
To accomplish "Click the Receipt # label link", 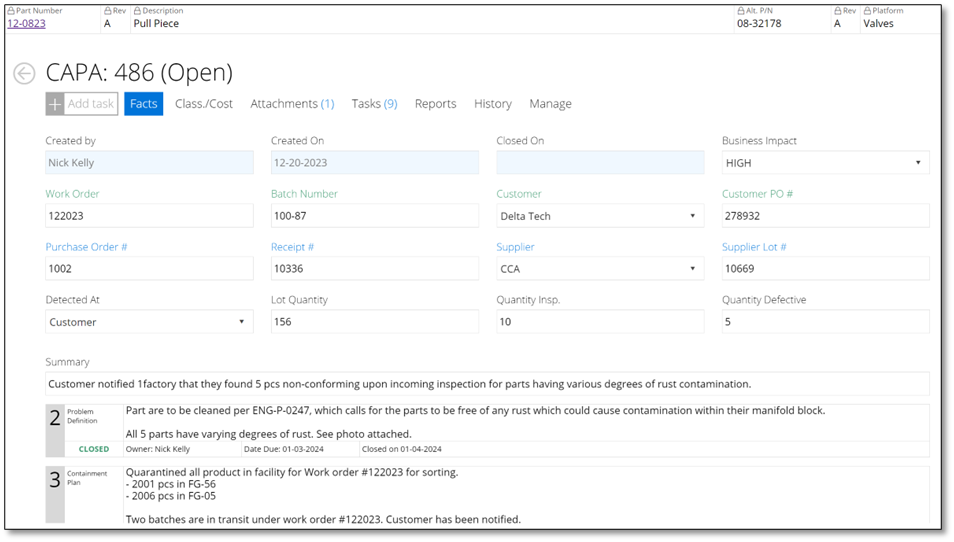I will coord(292,247).
